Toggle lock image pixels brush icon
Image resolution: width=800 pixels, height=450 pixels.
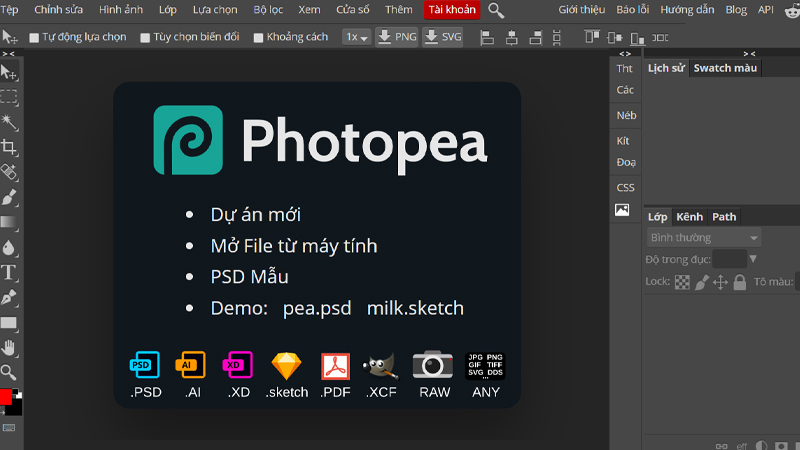[702, 282]
